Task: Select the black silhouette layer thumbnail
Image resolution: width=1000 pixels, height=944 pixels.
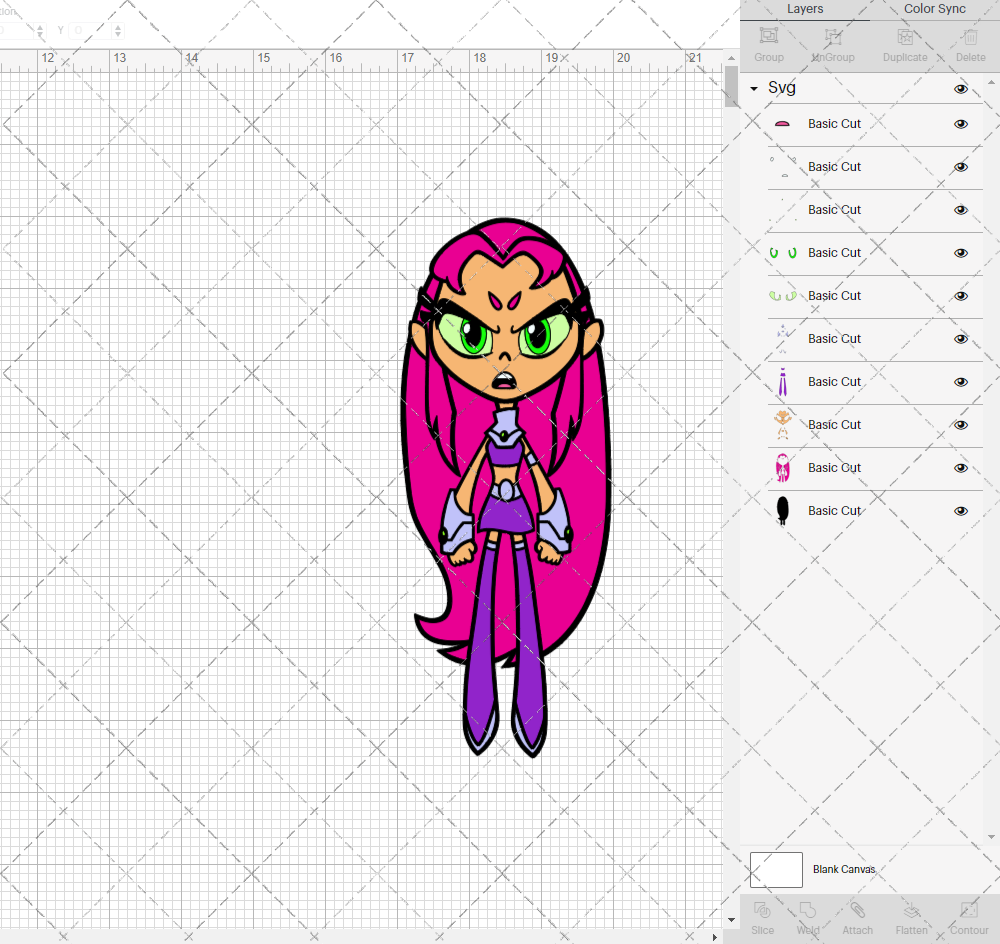Action: (x=783, y=511)
